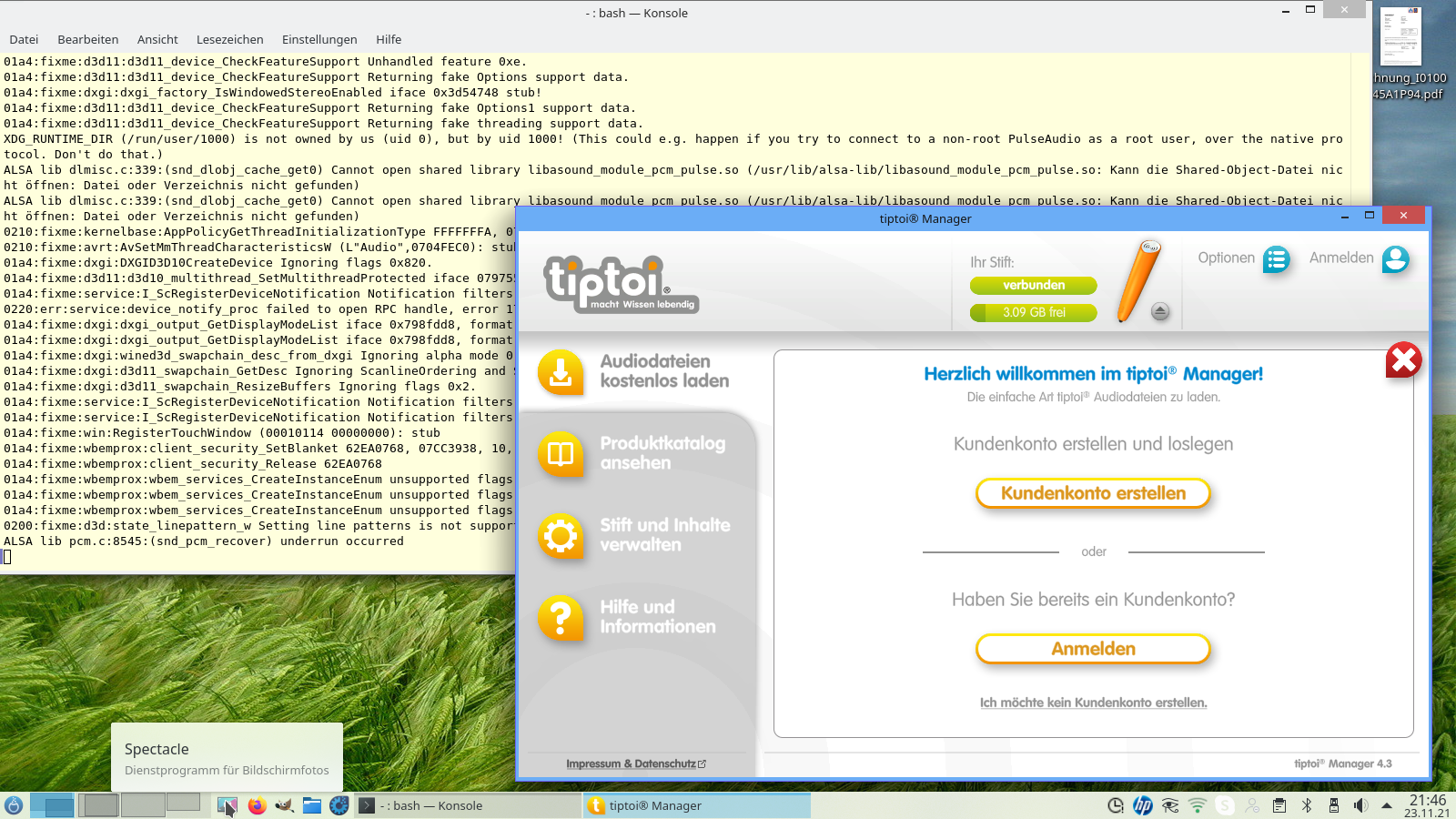
Task: Click the Audiodateien kostenlos laden download icon
Action: pyautogui.click(x=561, y=371)
